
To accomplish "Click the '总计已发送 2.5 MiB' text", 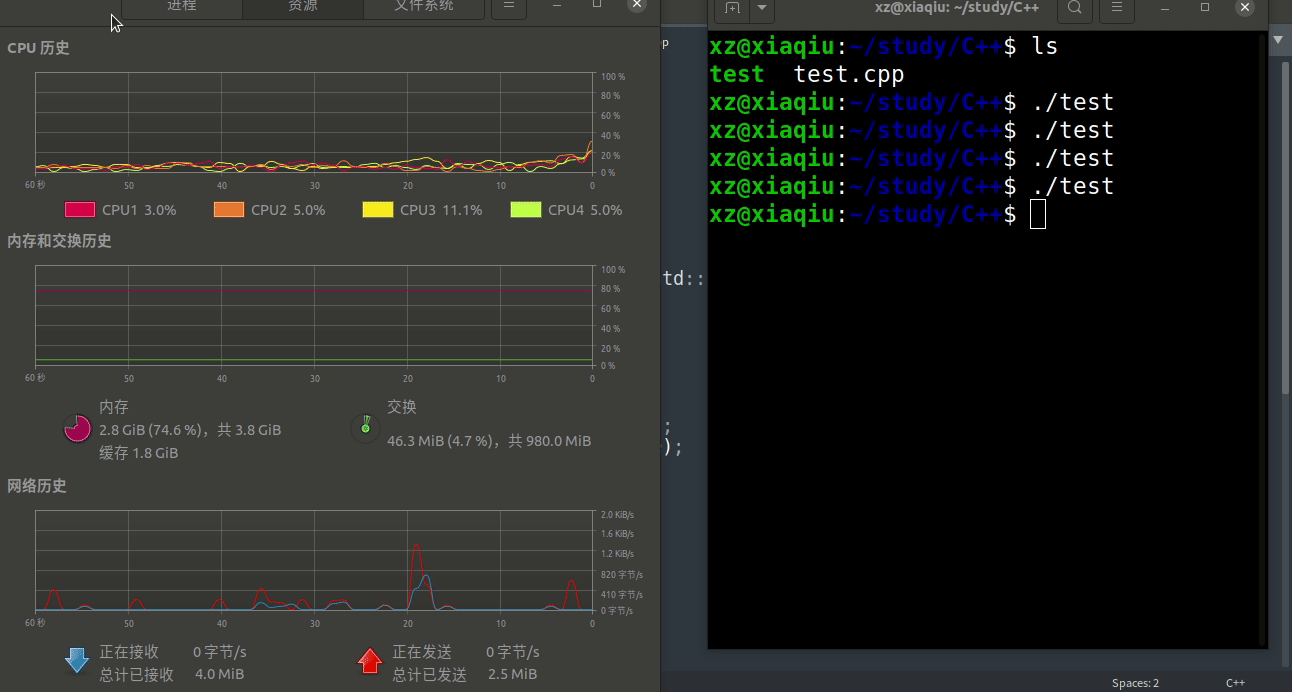I will point(465,674).
